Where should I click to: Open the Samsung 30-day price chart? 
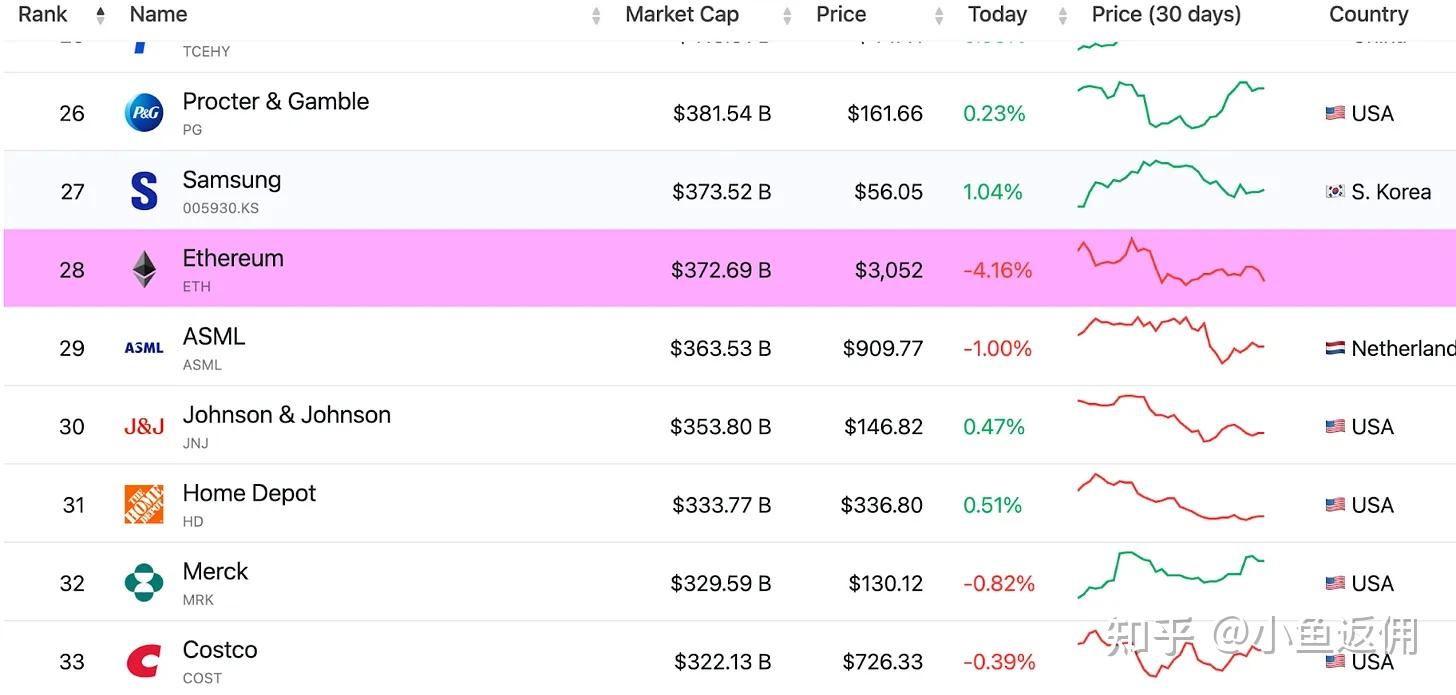pyautogui.click(x=1171, y=184)
